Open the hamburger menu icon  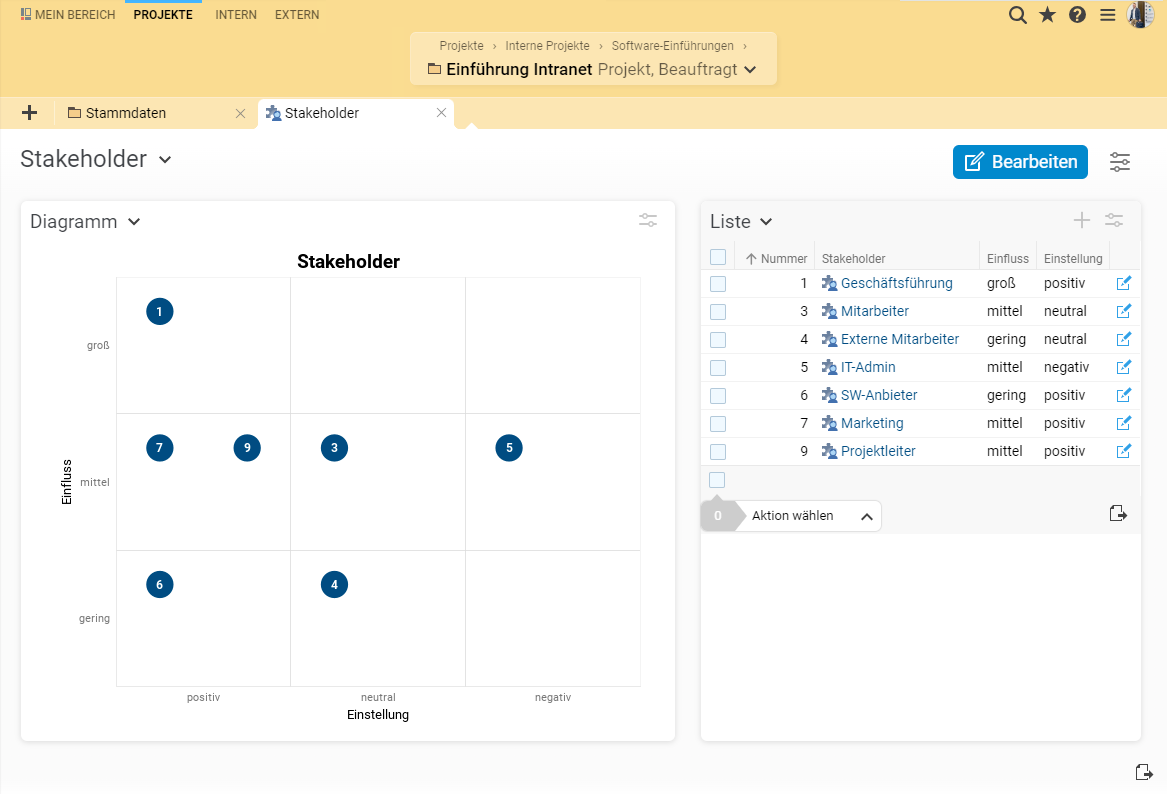click(x=1107, y=15)
